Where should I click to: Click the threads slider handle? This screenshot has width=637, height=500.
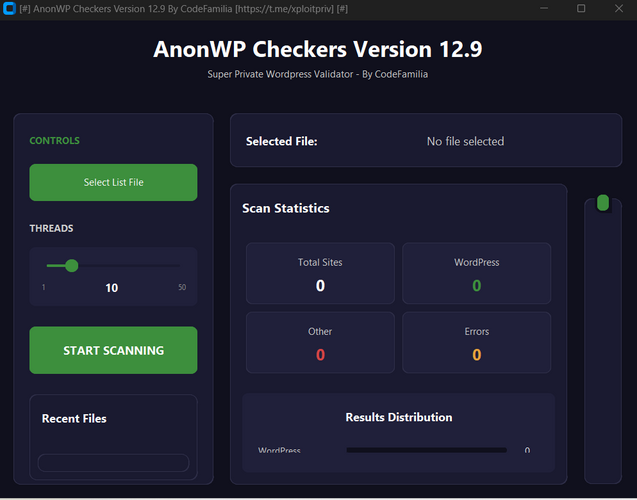(x=72, y=266)
